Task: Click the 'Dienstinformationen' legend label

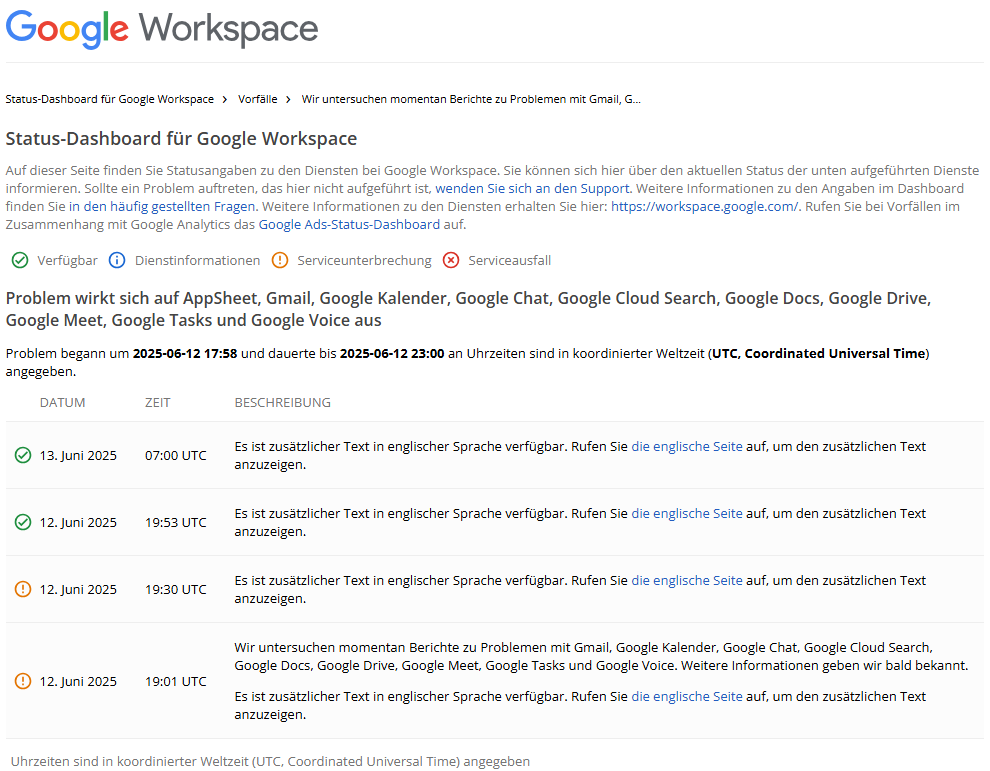Action: 198,260
